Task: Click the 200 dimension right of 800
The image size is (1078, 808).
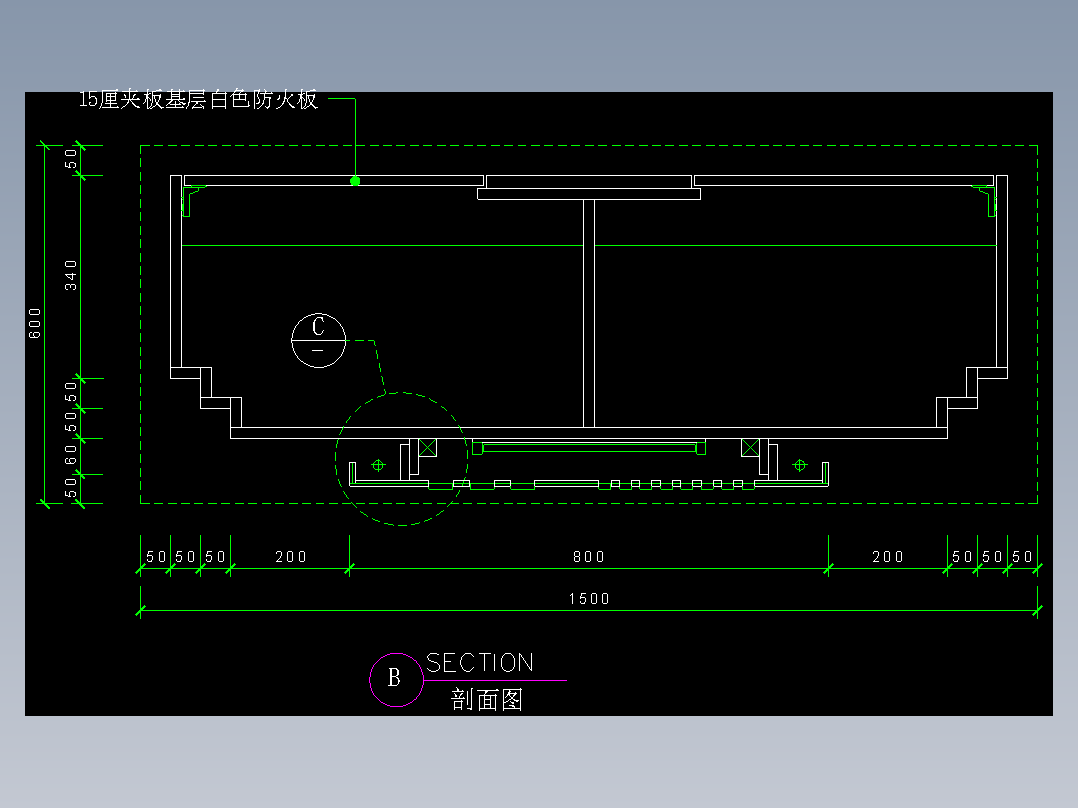Action: (888, 557)
